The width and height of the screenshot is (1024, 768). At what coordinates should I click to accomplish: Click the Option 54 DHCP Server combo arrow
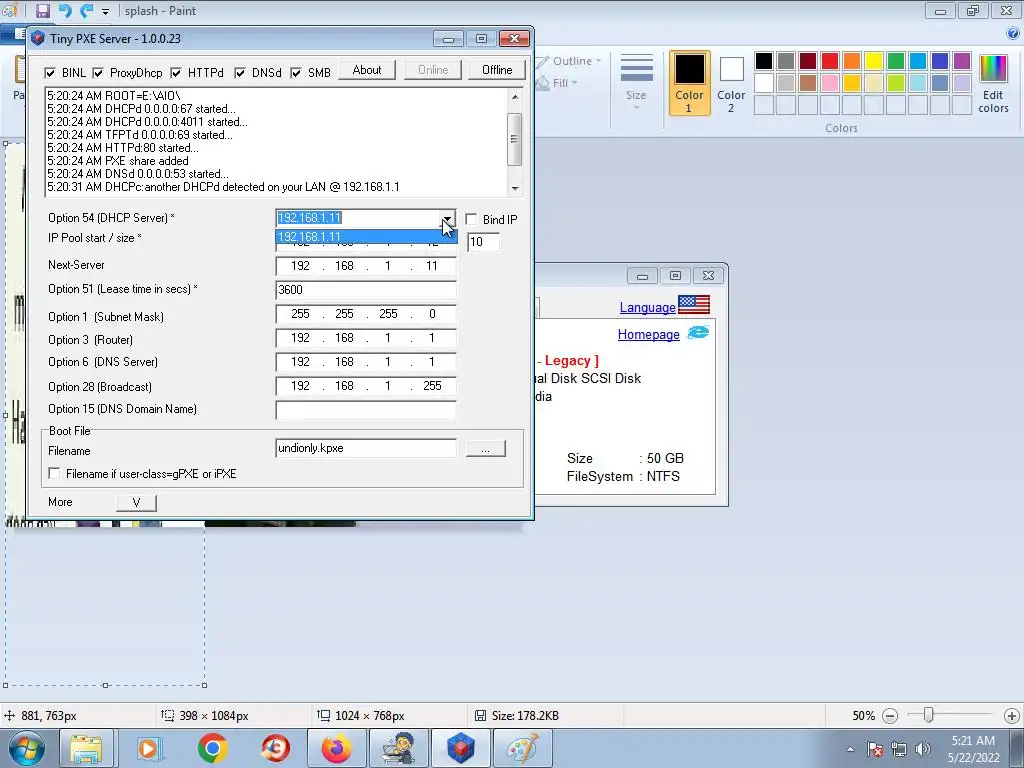pyautogui.click(x=447, y=218)
